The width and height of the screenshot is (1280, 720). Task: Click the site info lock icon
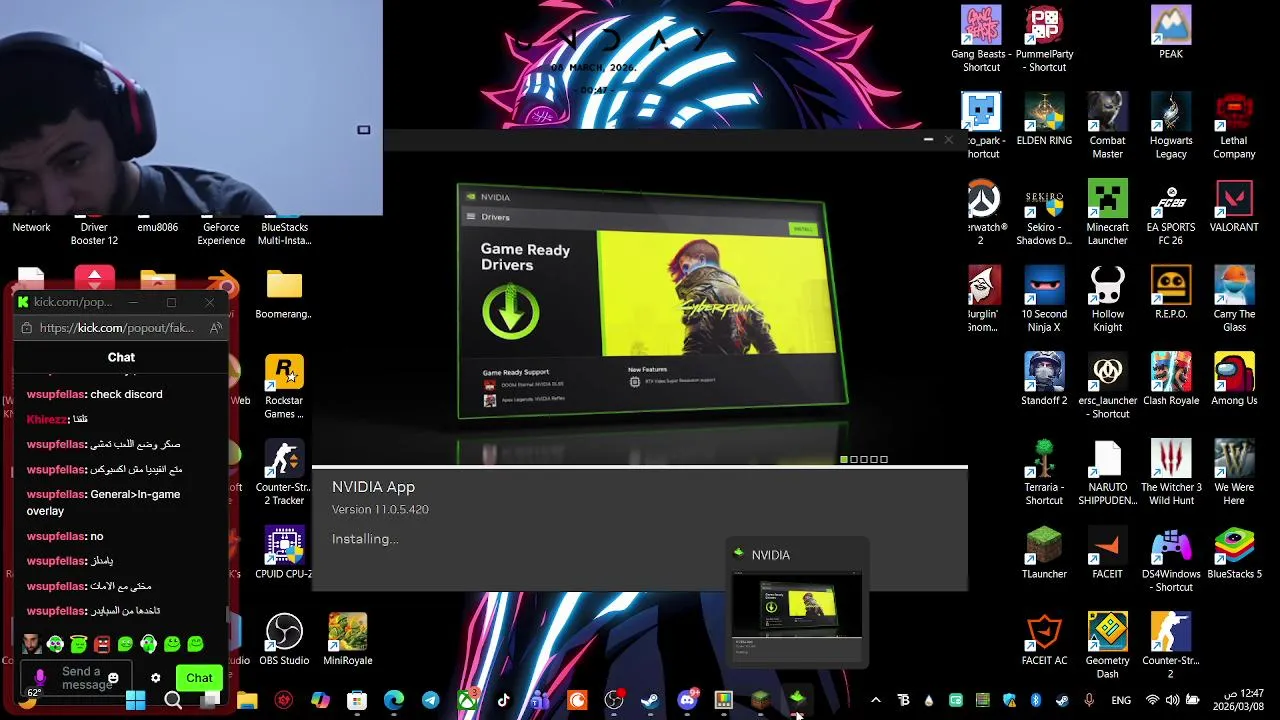click(x=27, y=328)
